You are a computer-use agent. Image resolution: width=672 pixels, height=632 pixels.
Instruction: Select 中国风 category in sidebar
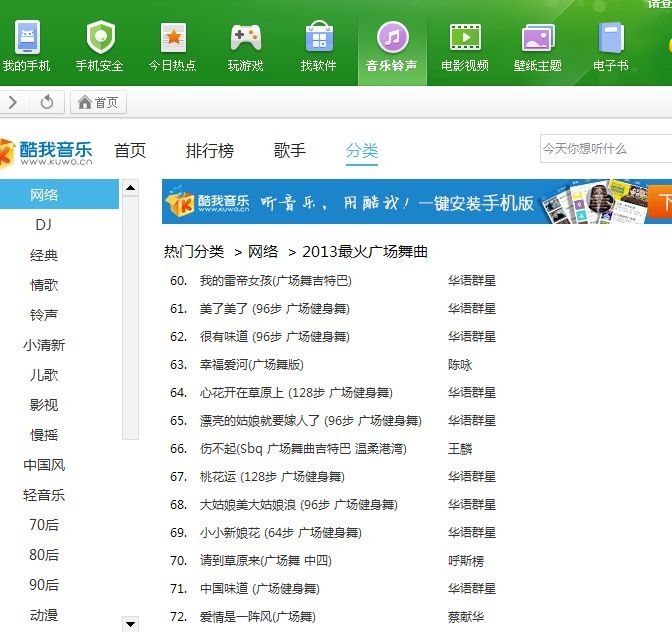[x=43, y=465]
